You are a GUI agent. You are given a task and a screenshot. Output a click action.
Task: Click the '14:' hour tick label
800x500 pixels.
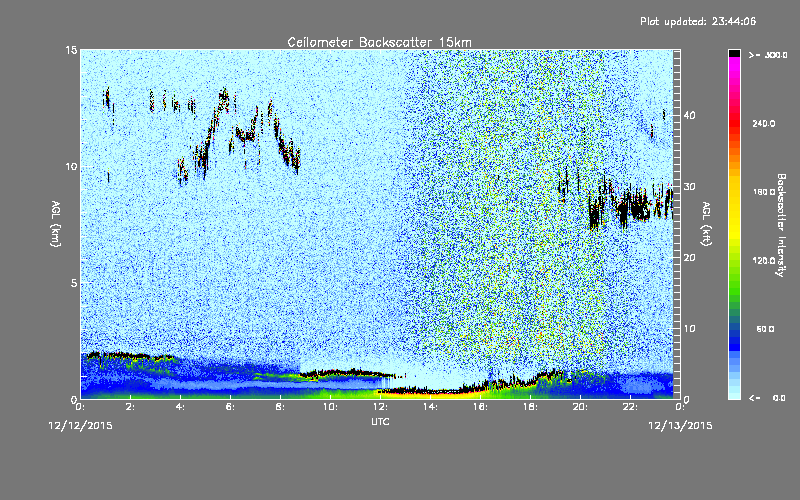[431, 407]
